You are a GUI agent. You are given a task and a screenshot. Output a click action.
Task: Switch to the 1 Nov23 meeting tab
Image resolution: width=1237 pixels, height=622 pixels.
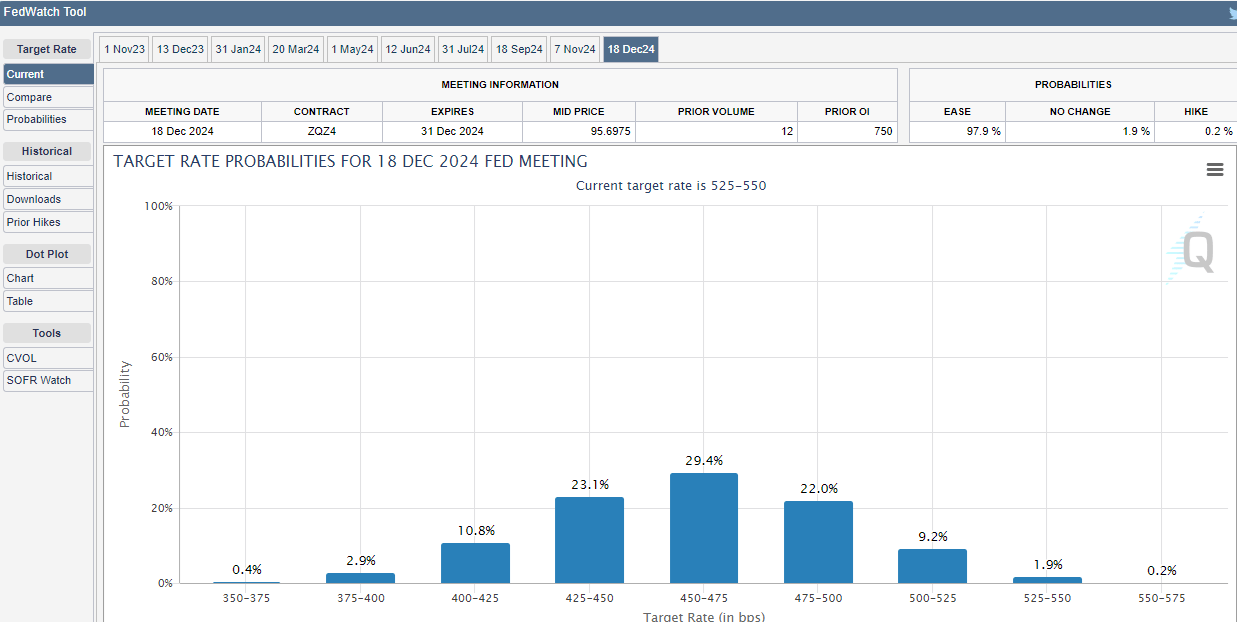click(124, 48)
